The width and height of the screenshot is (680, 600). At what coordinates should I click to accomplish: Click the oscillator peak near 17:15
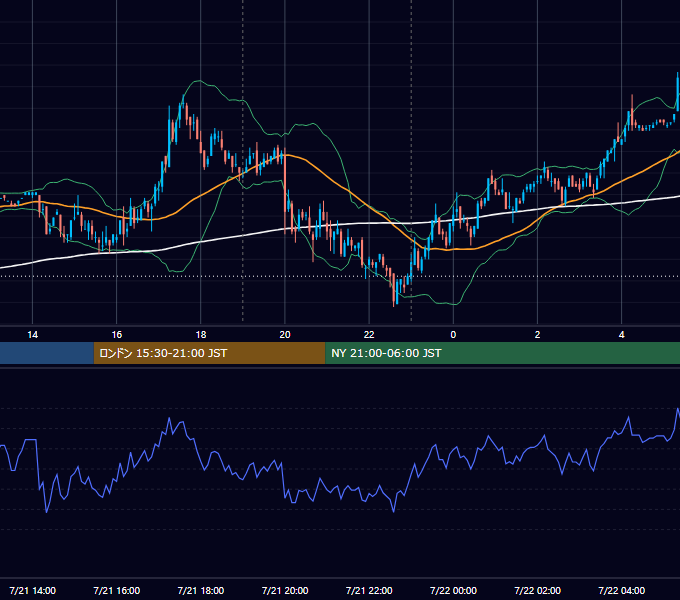(x=169, y=419)
